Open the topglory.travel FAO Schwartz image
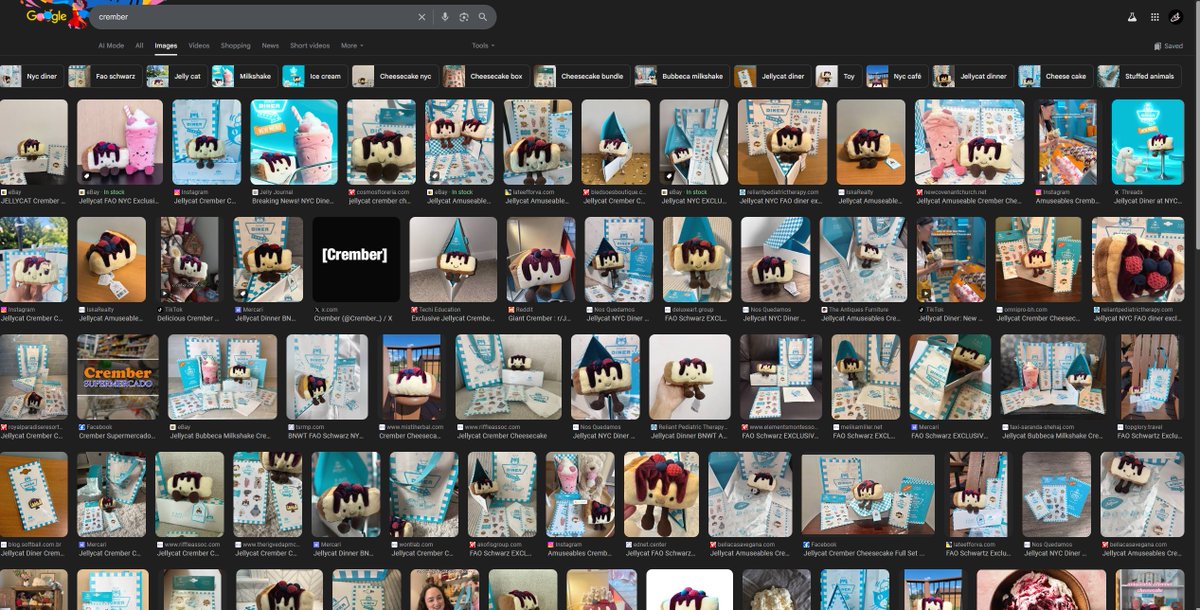 click(x=1148, y=376)
